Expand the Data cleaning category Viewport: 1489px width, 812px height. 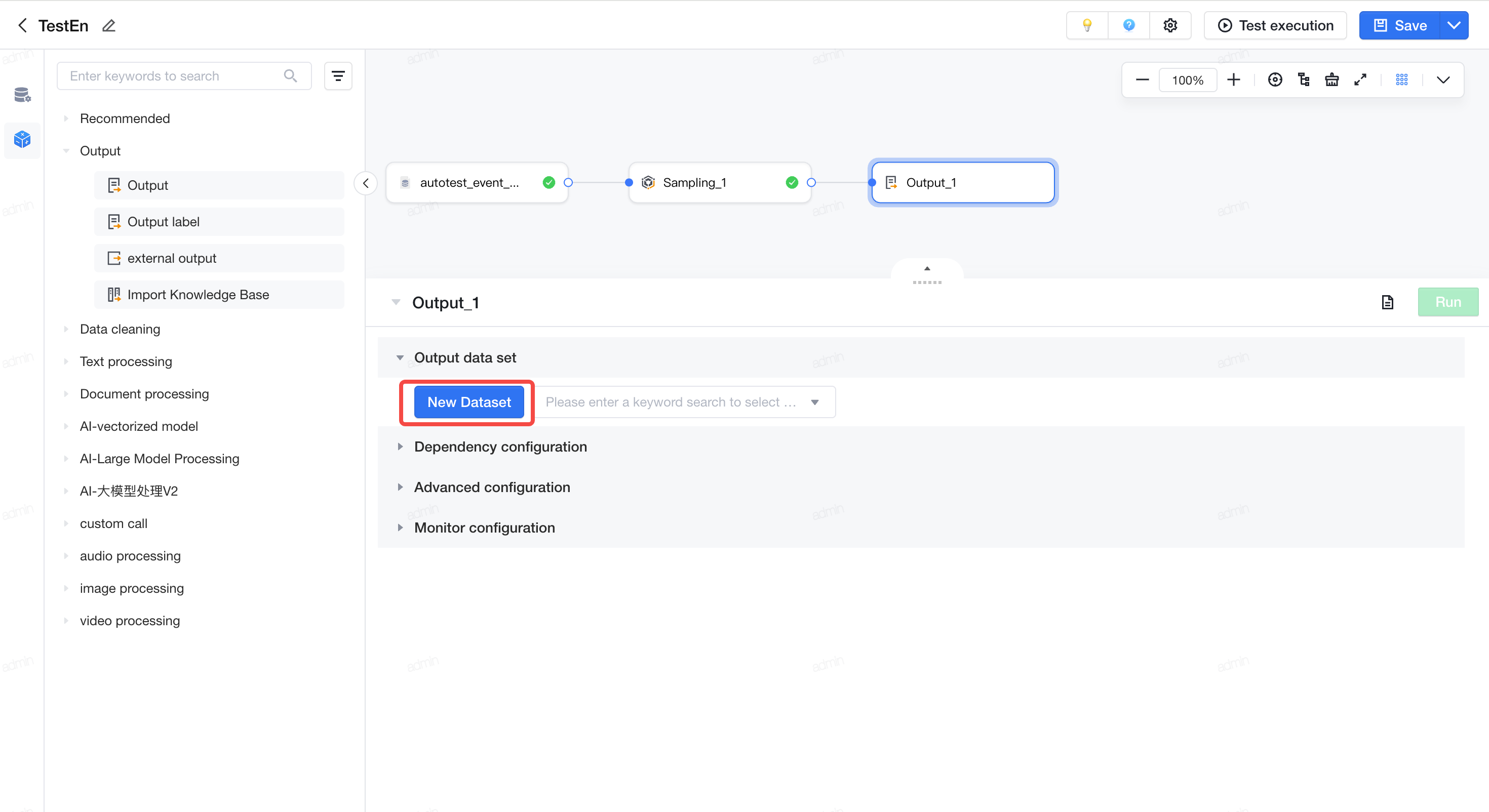(120, 329)
